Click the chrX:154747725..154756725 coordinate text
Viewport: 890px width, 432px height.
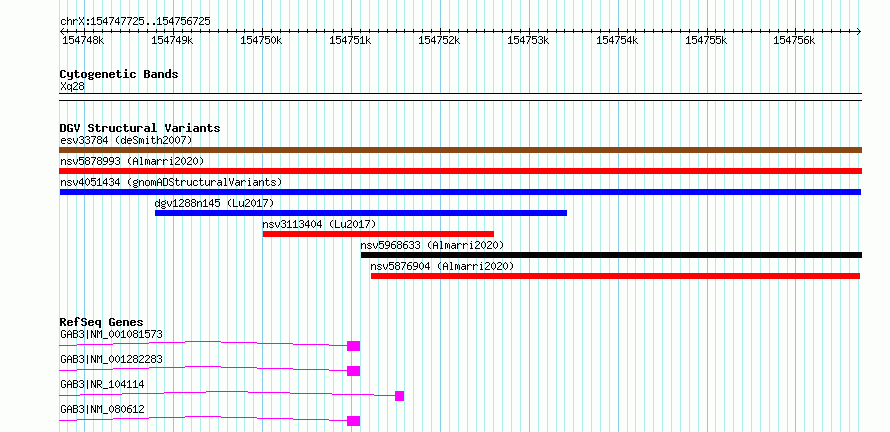(x=135, y=21)
